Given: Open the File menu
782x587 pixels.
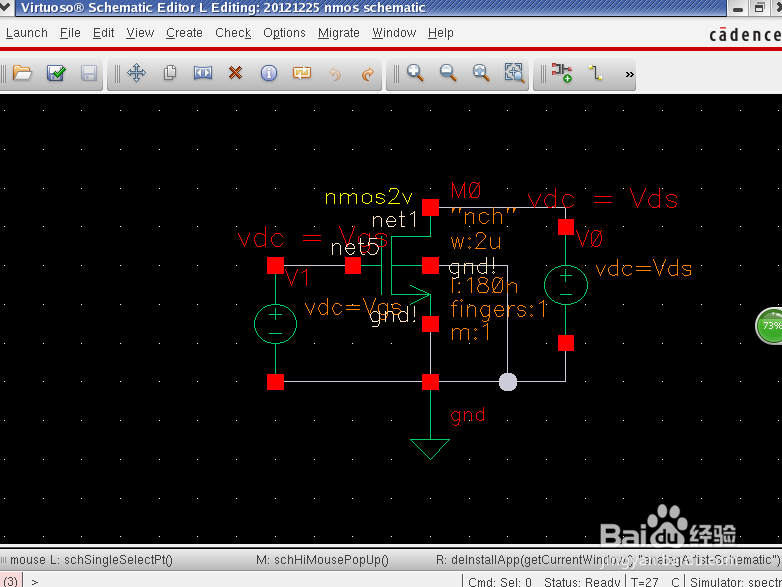Looking at the screenshot, I should pos(70,33).
